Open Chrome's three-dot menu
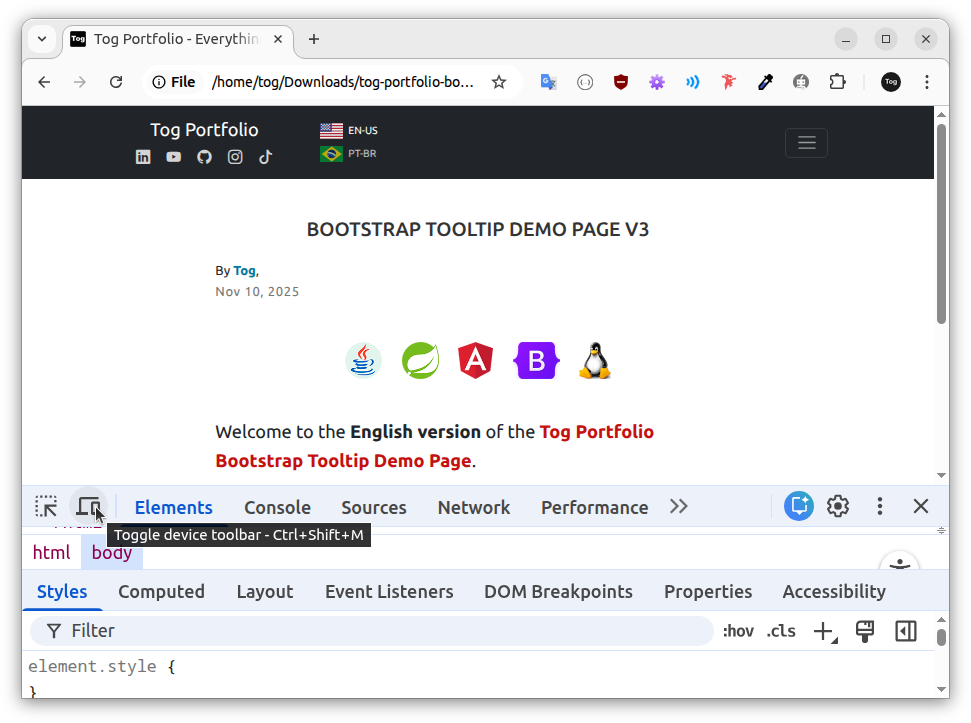971x723 pixels. (x=926, y=82)
